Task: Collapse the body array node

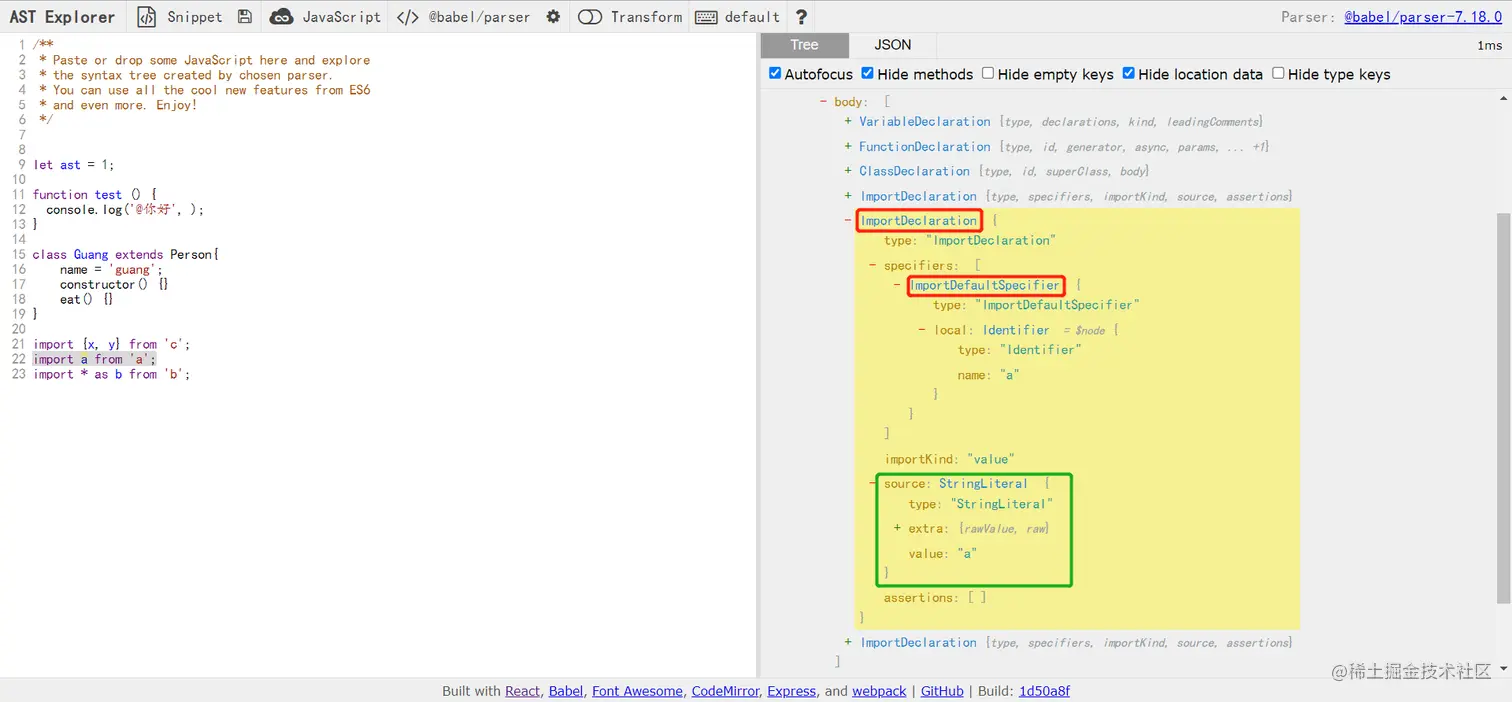Action: [824, 102]
